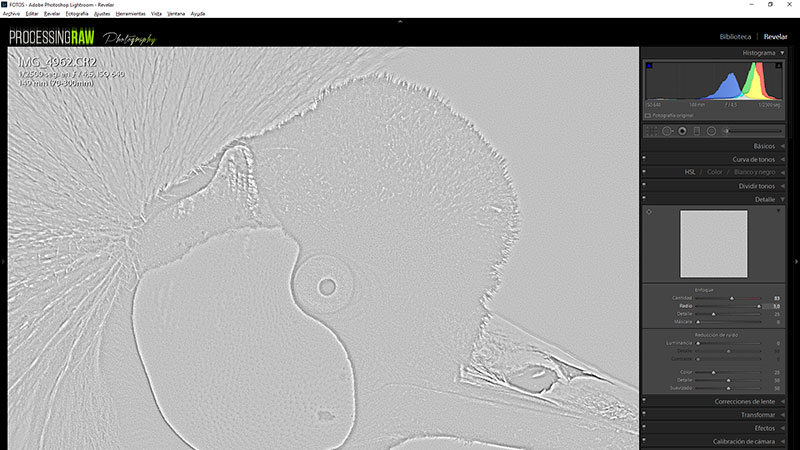Select the HSL mode label
800x450 pixels.
(x=690, y=172)
